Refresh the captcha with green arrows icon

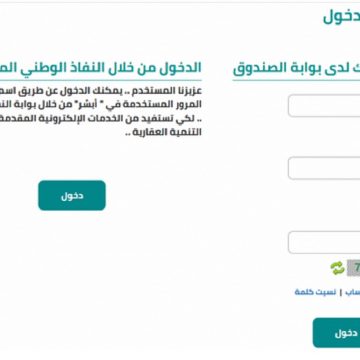[337, 268]
